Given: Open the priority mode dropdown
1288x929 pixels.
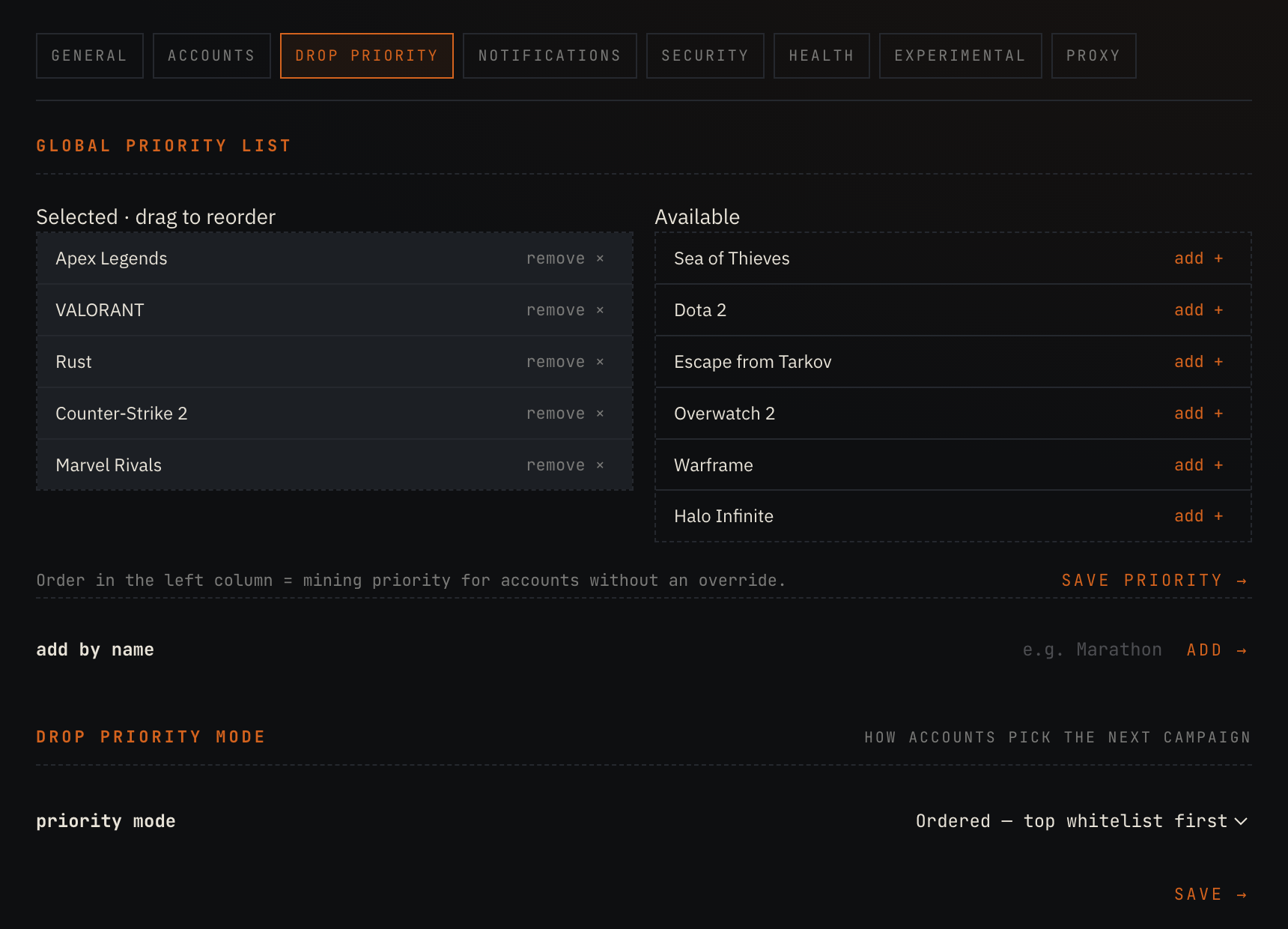Looking at the screenshot, I should (1081, 821).
